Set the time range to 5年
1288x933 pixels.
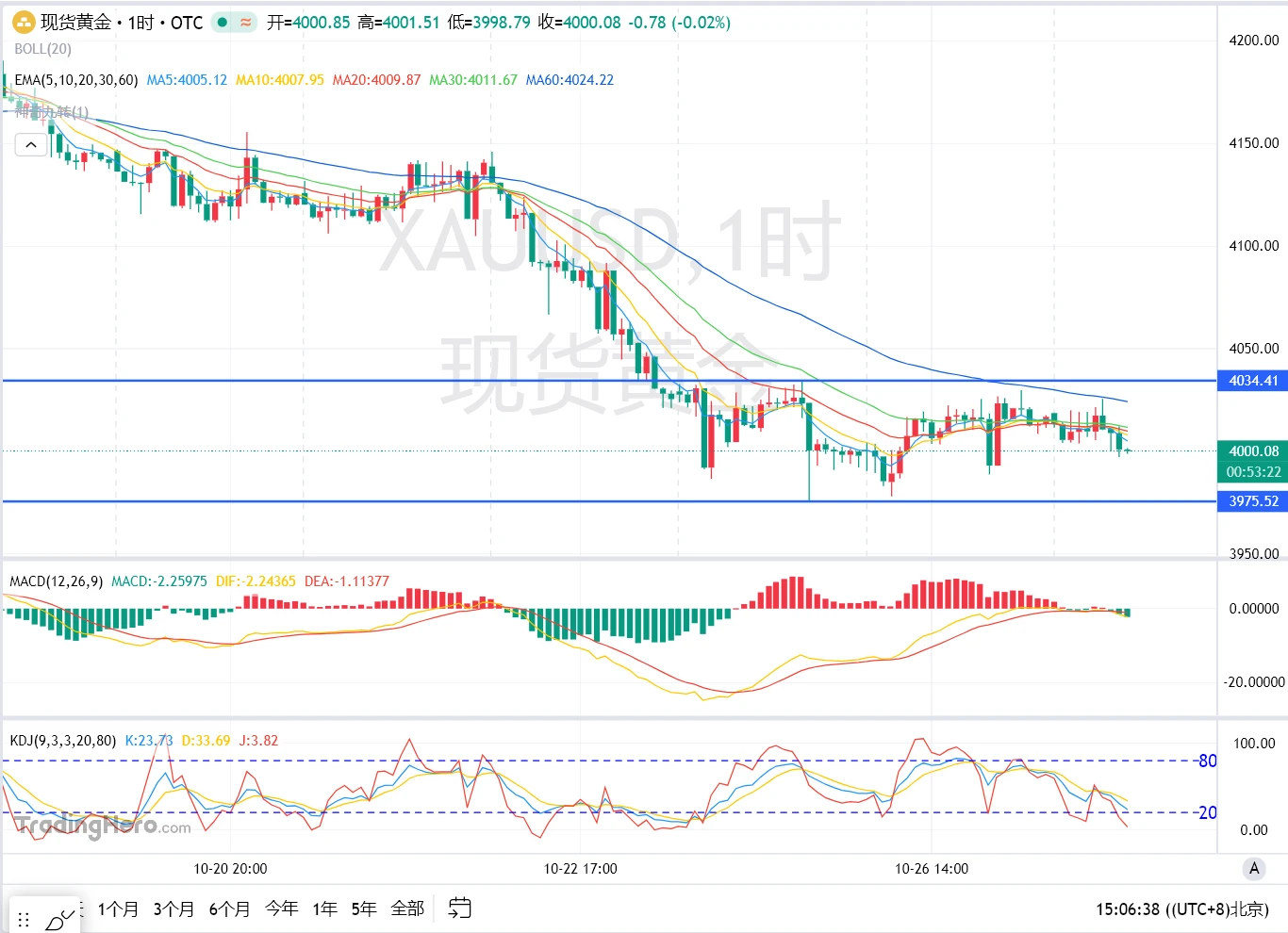pos(364,908)
